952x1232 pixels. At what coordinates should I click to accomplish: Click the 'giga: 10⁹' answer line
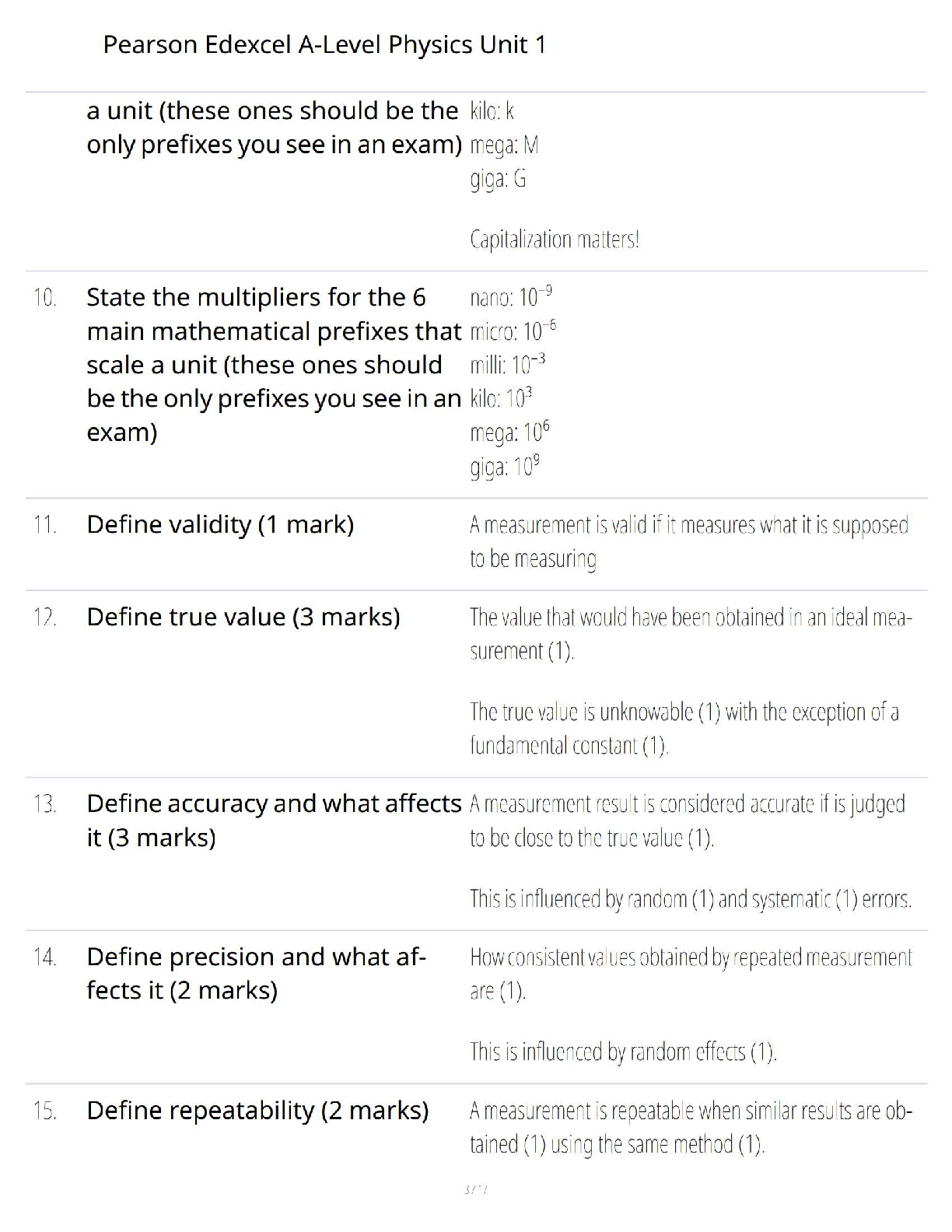(505, 466)
